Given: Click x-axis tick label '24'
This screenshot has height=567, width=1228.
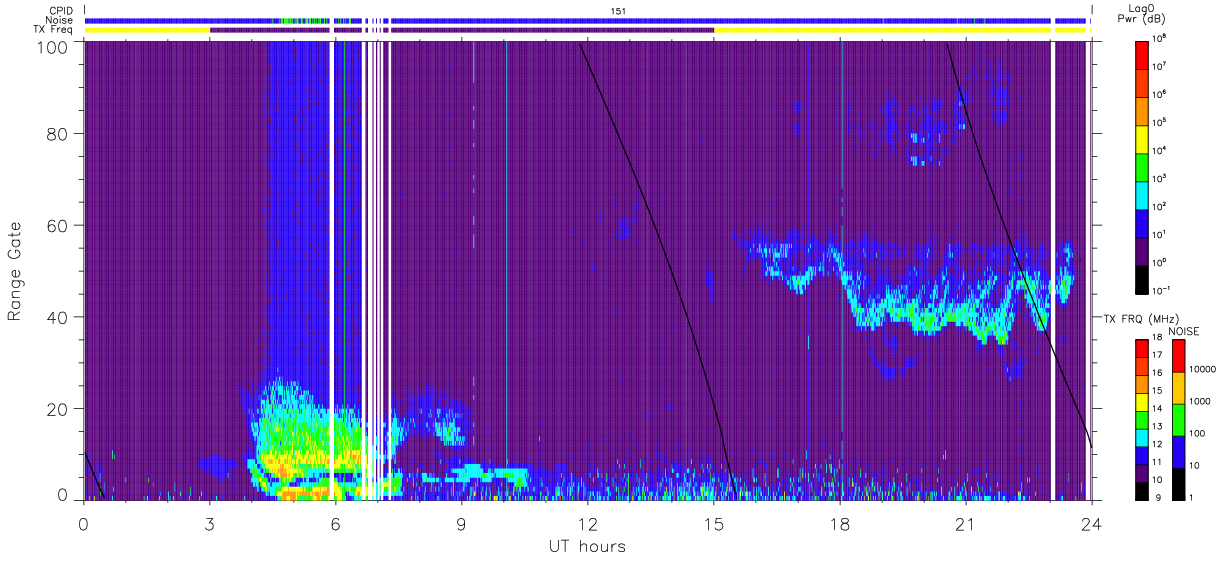Looking at the screenshot, I should [x=1091, y=524].
